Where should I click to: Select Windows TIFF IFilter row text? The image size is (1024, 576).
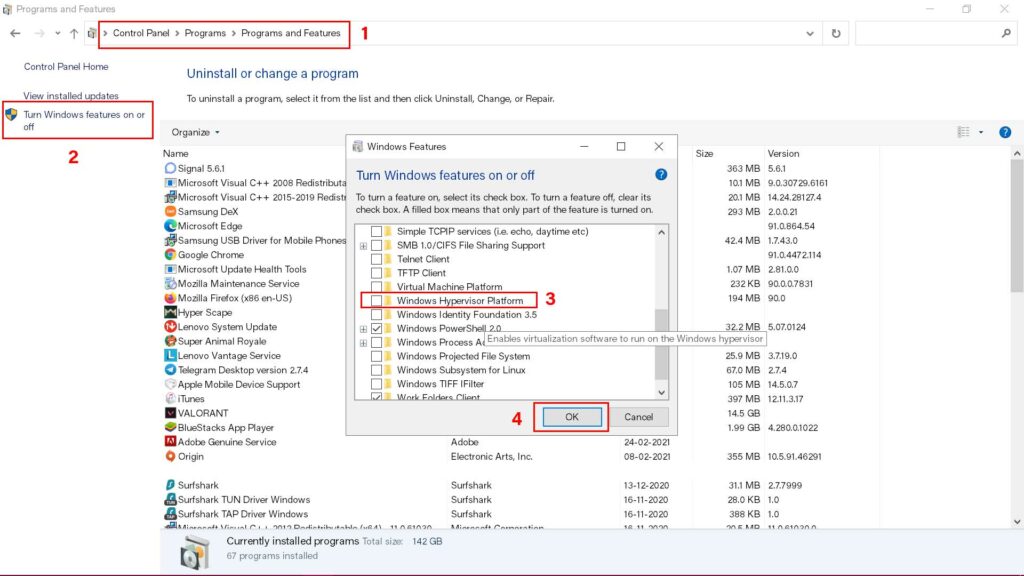coord(440,383)
